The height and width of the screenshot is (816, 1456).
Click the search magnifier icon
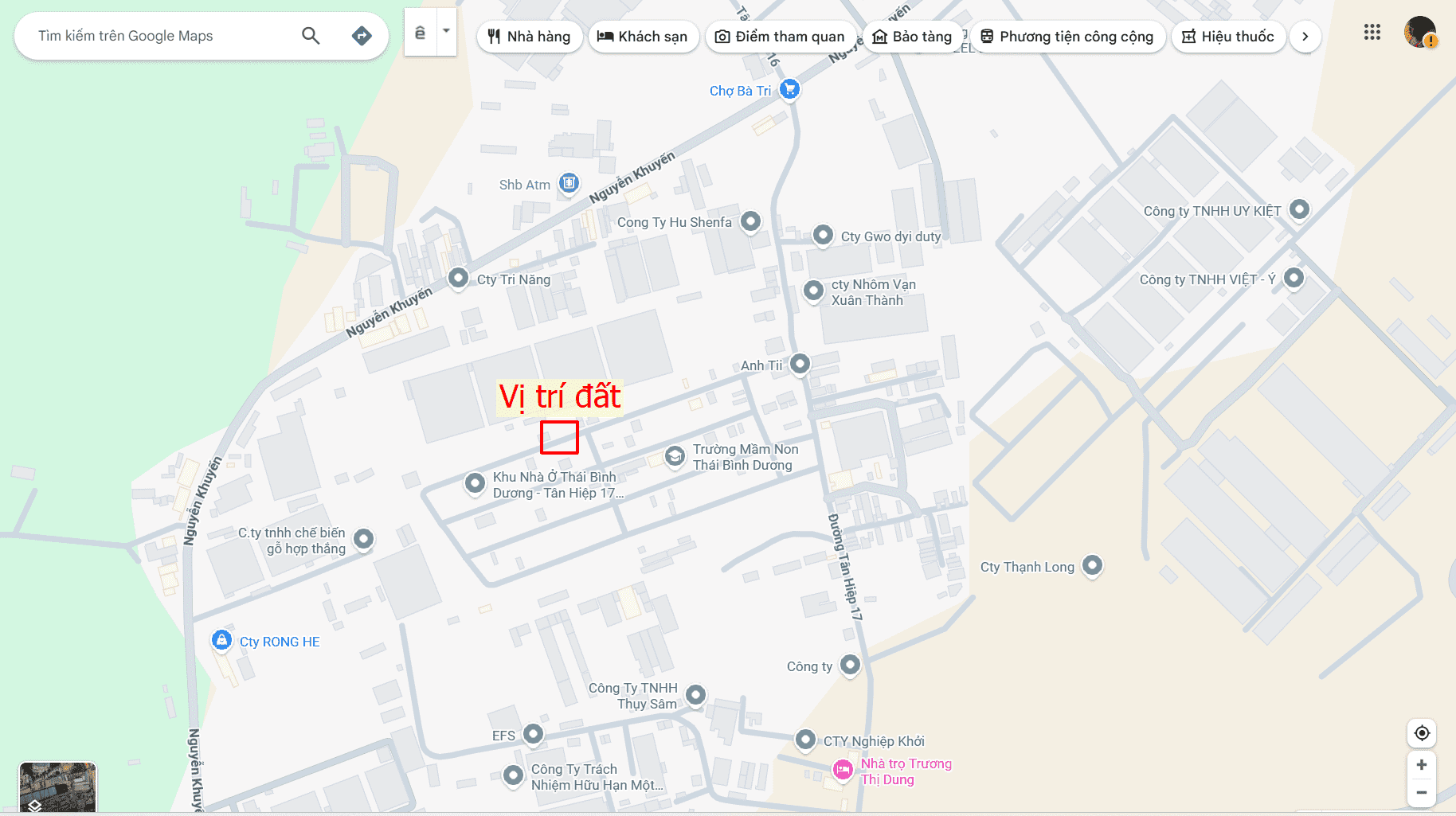pos(311,36)
